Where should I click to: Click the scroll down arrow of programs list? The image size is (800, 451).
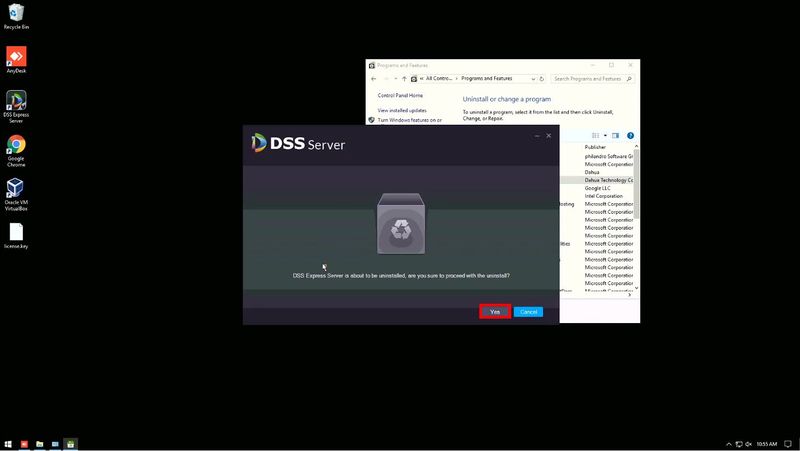click(636, 288)
